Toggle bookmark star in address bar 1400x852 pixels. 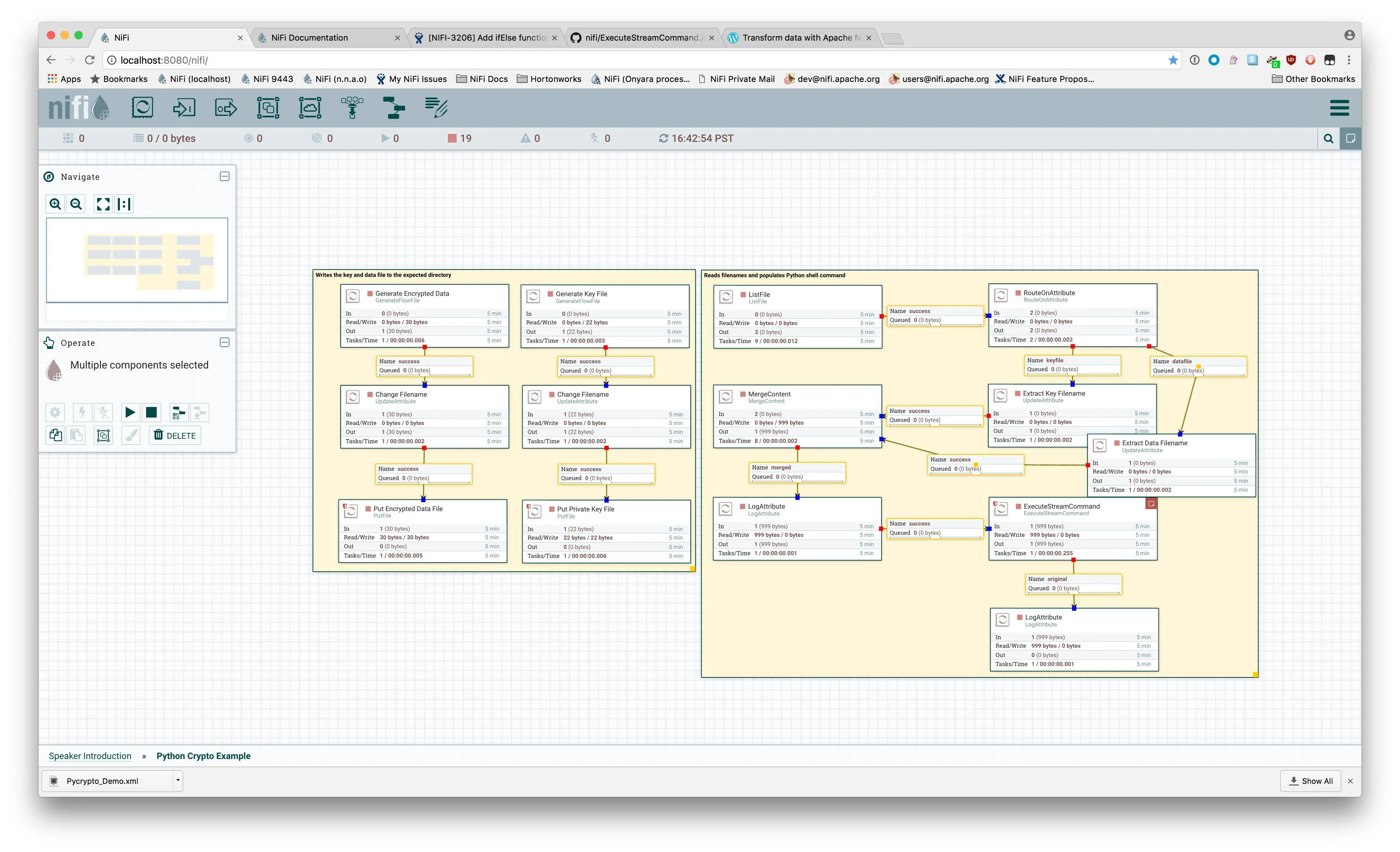[x=1173, y=60]
